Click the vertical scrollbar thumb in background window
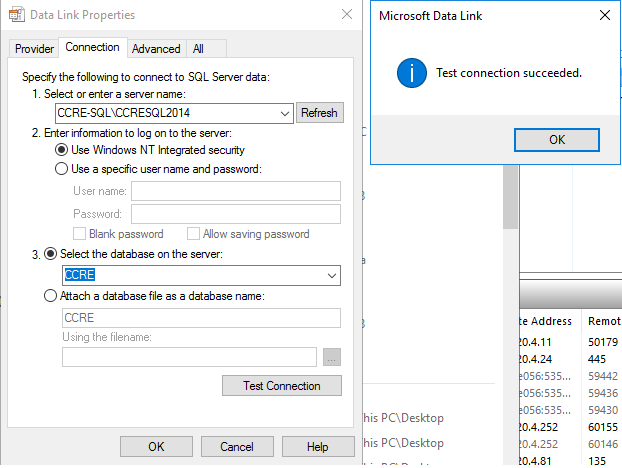The image size is (622, 468). click(511, 196)
